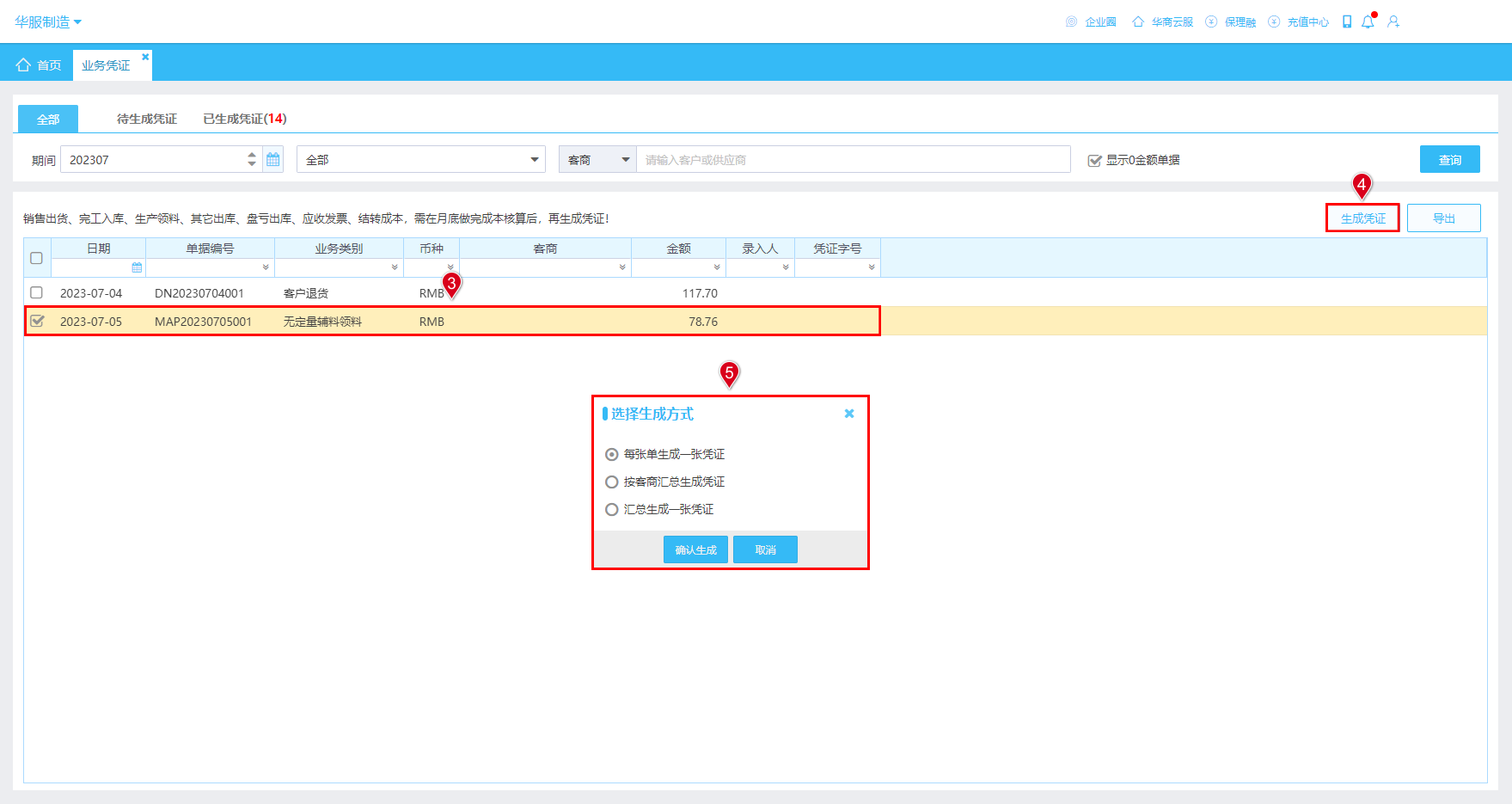Open the 客商 type dropdown

click(x=597, y=159)
